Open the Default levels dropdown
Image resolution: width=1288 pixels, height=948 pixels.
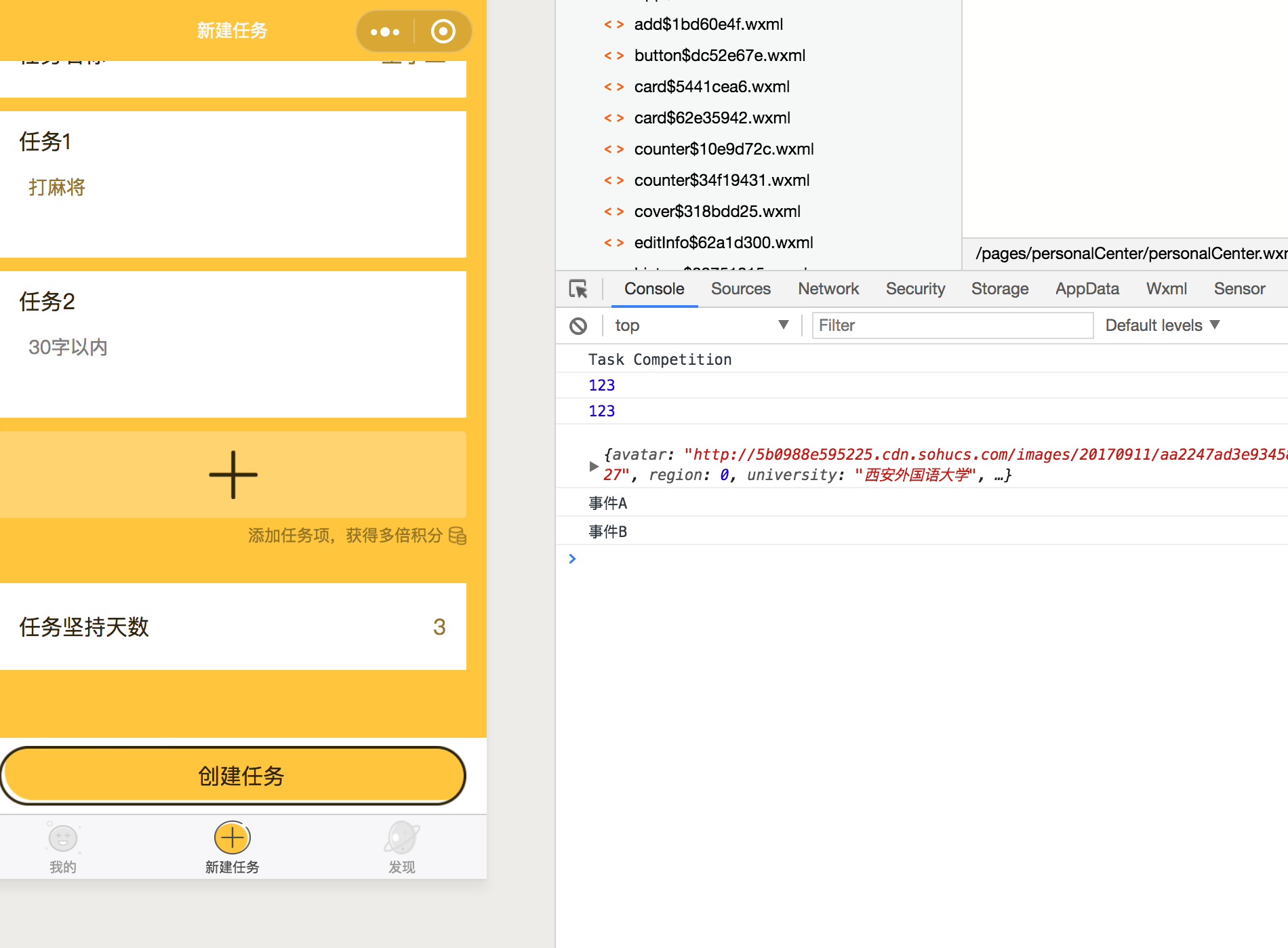(1162, 325)
